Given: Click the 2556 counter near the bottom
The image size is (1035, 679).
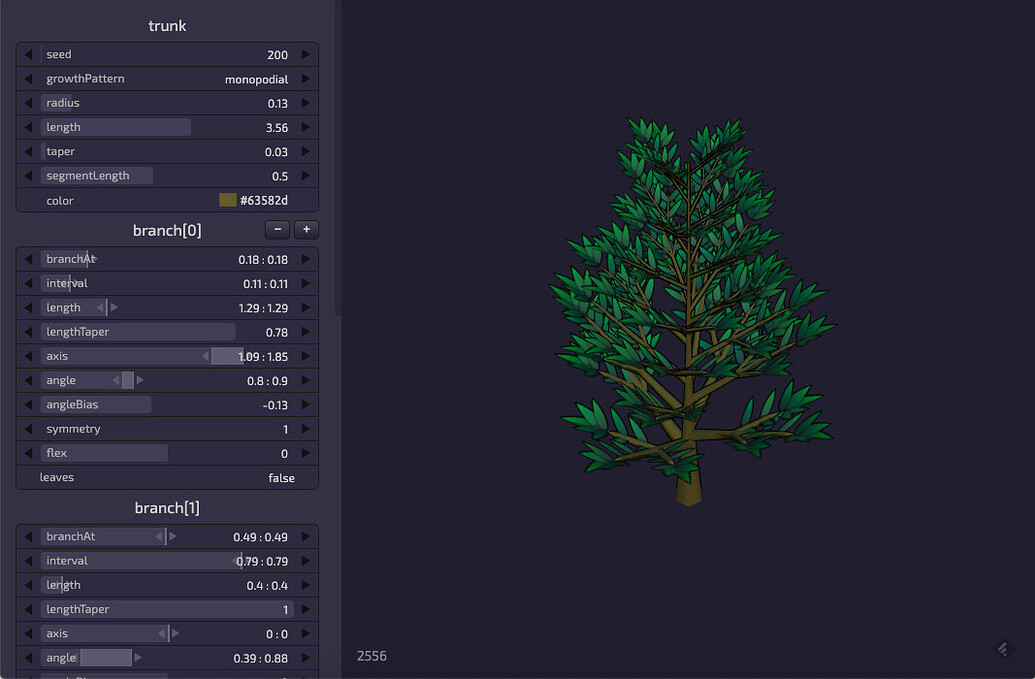Looking at the screenshot, I should pyautogui.click(x=371, y=656).
